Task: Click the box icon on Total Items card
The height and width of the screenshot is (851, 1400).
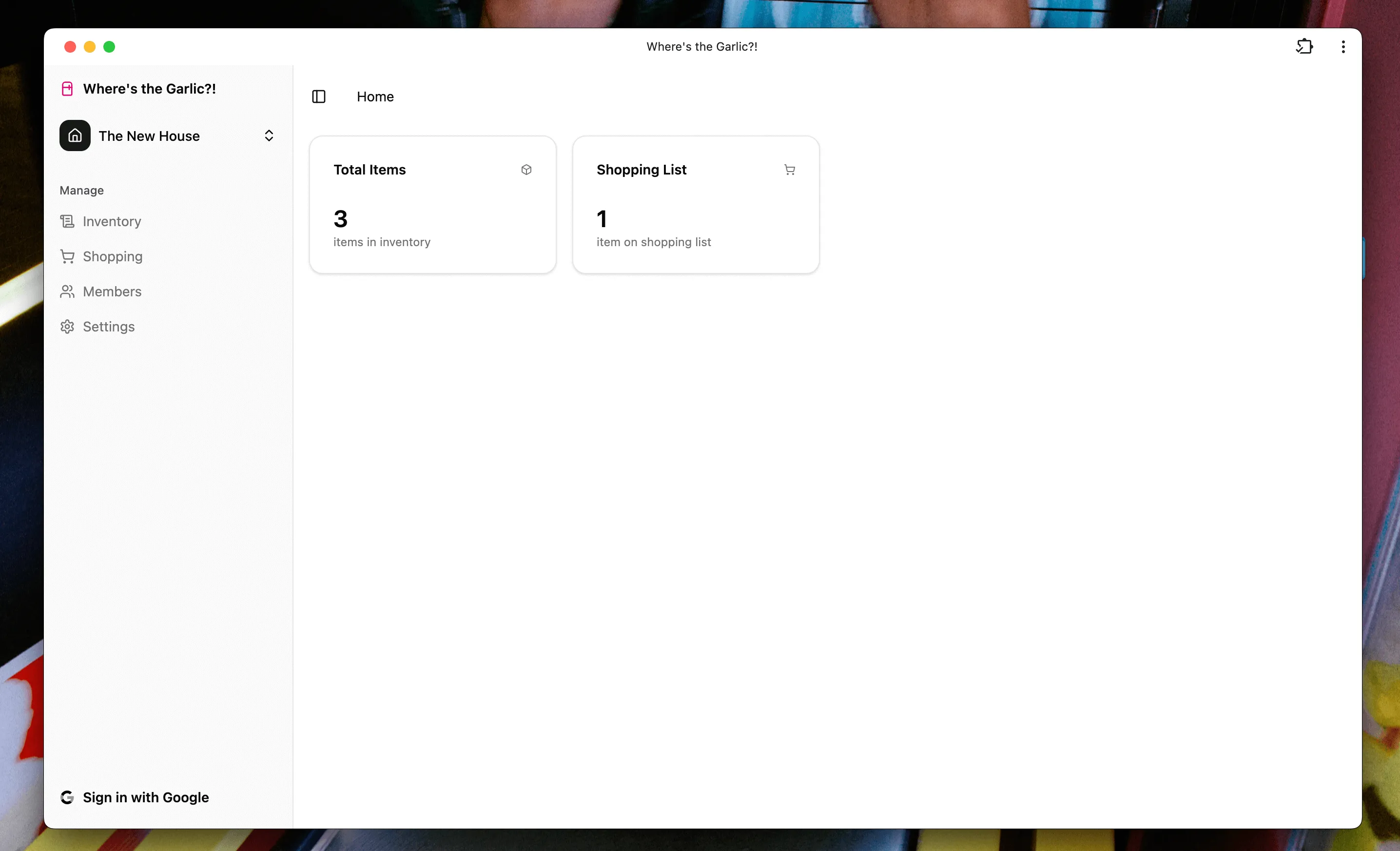Action: (x=526, y=170)
